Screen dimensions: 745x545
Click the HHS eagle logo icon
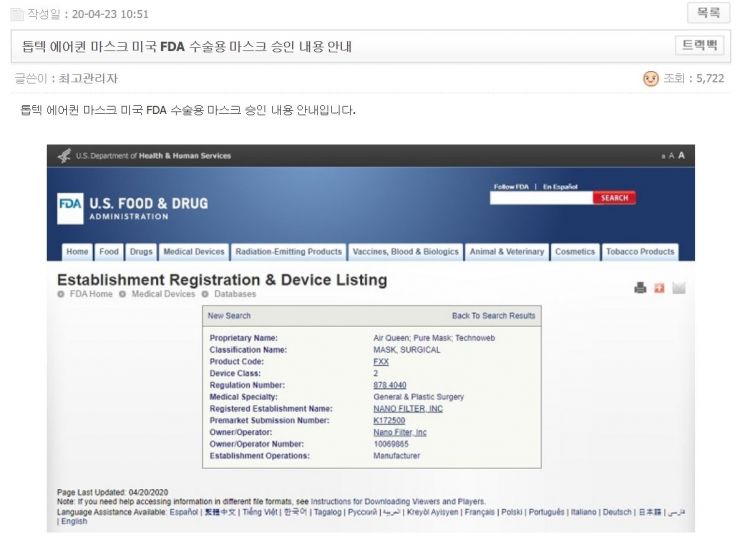pyautogui.click(x=65, y=155)
